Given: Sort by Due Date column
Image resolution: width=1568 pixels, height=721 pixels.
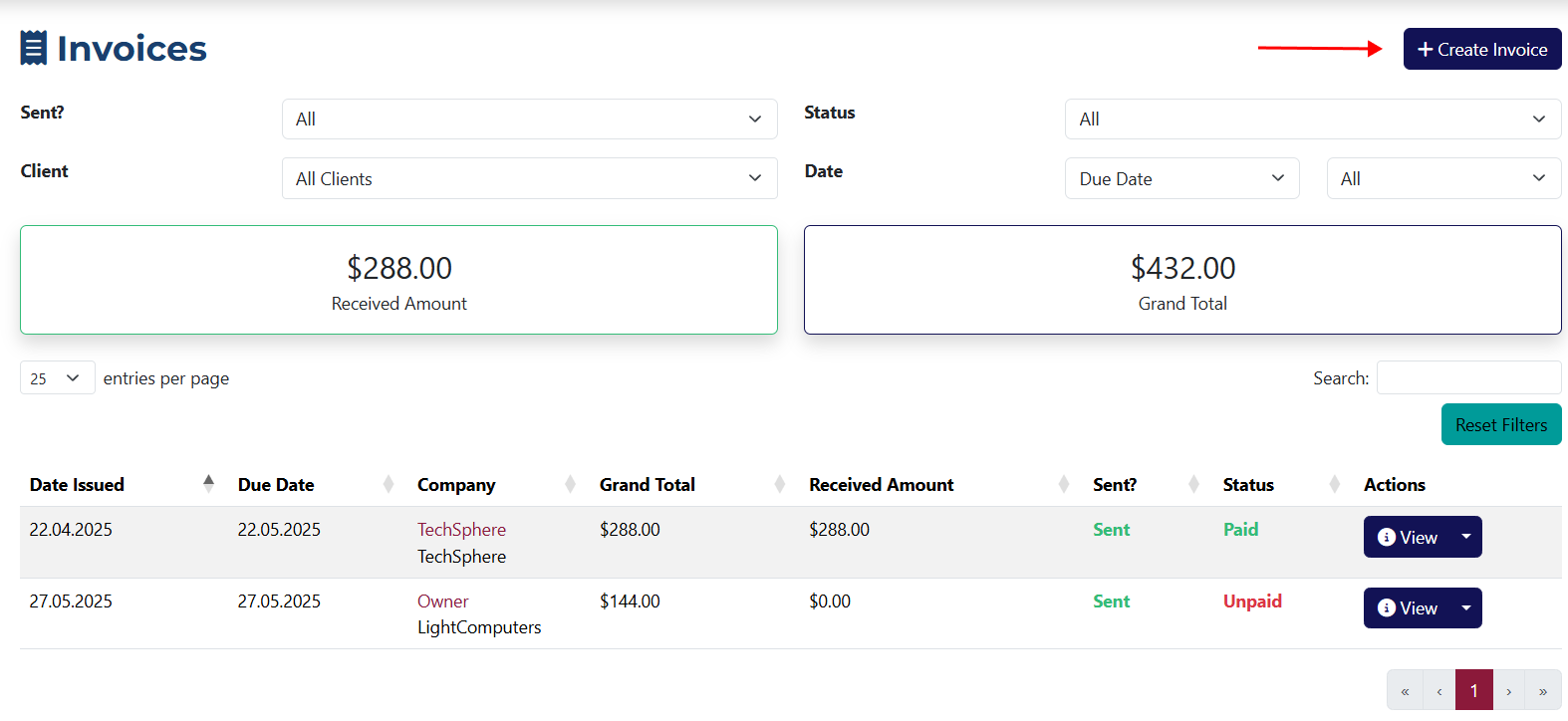Looking at the screenshot, I should tap(318, 484).
